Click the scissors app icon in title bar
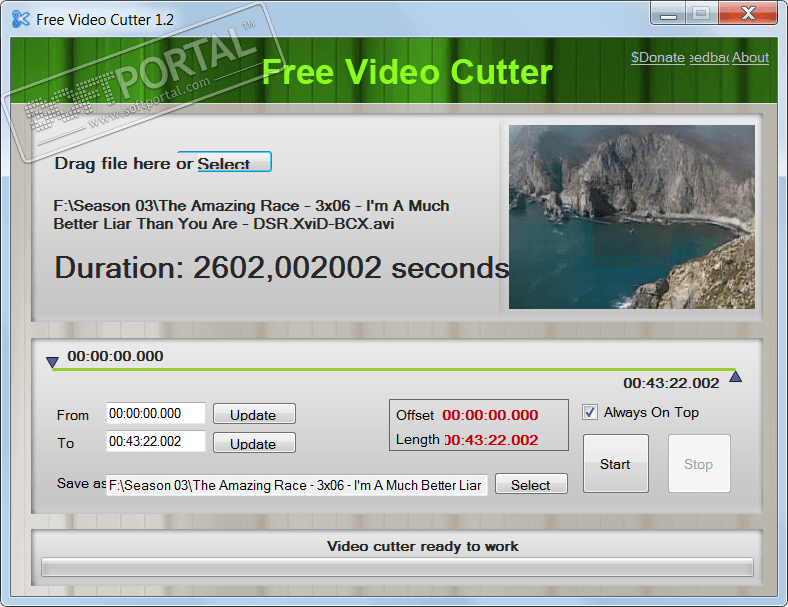The height and width of the screenshot is (607, 788). (21, 19)
